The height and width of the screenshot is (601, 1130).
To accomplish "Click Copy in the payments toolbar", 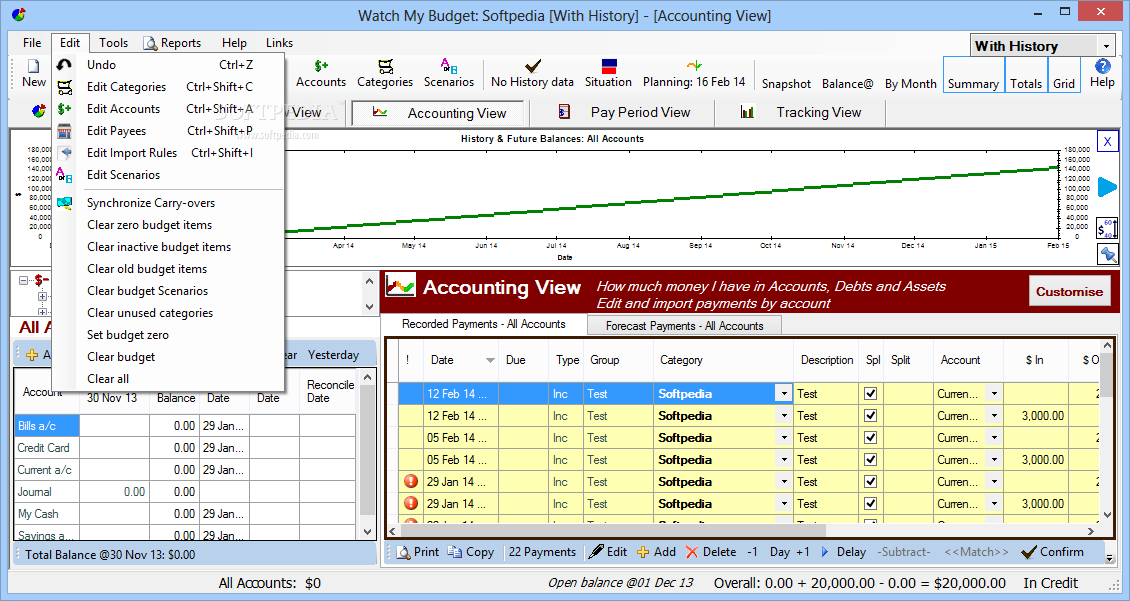I will tap(471, 552).
